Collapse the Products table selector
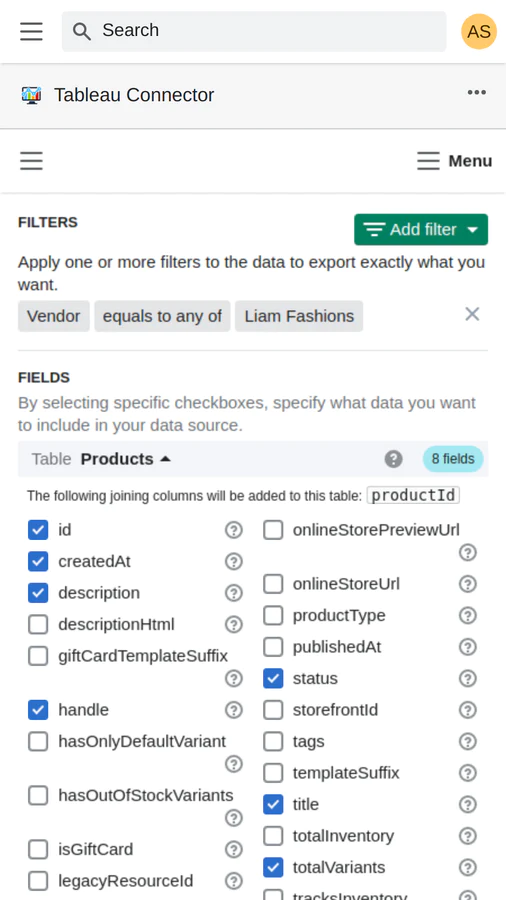 click(126, 459)
